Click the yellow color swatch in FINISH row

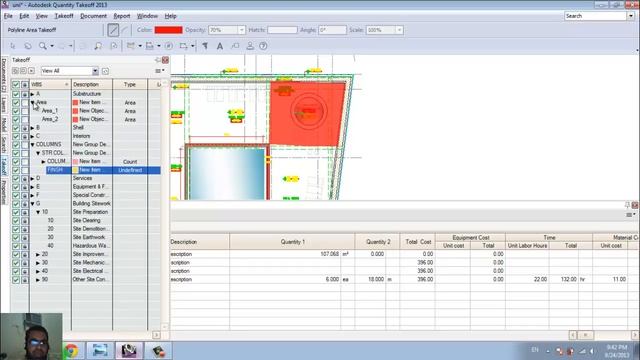click(x=76, y=170)
